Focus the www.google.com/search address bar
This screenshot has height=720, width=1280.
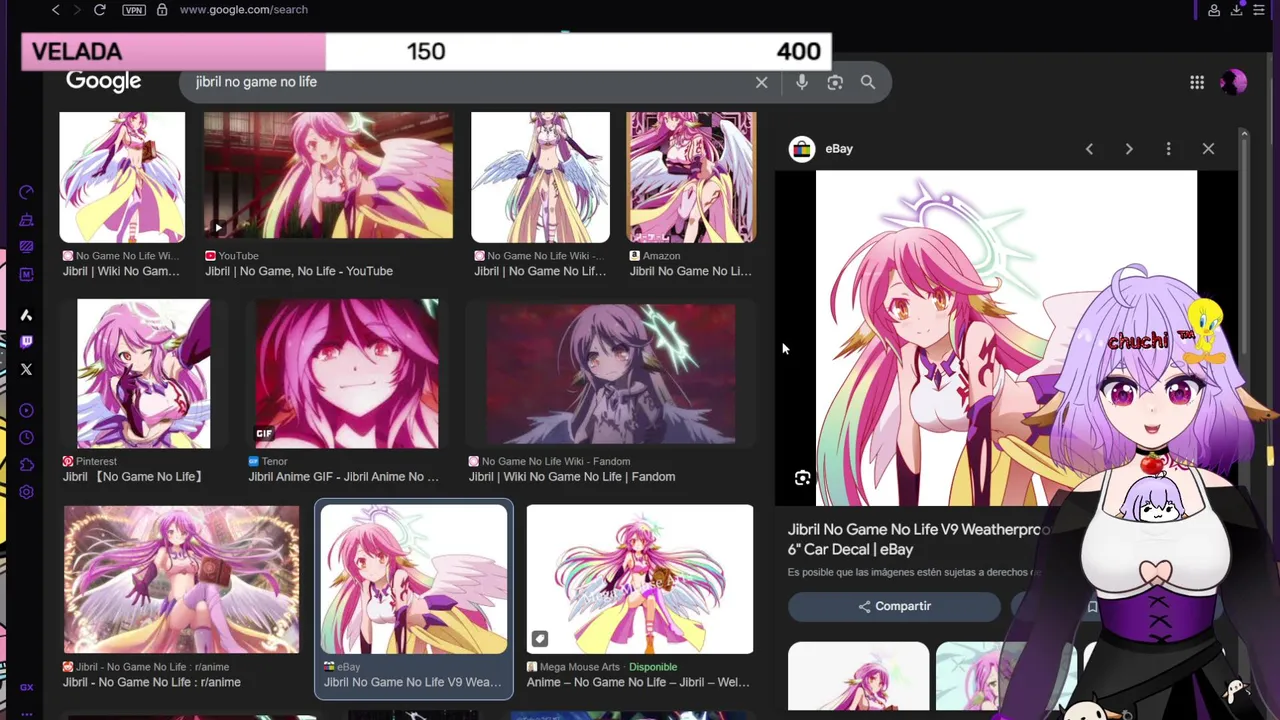(243, 10)
